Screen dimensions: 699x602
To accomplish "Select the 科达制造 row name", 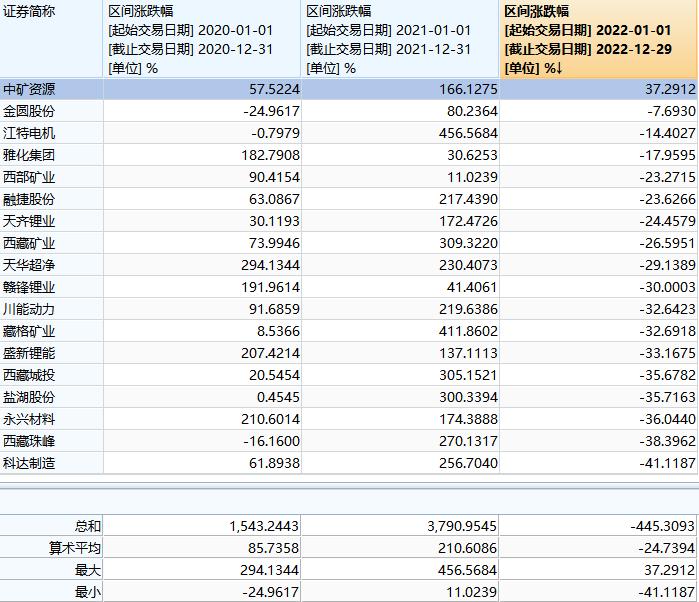I will (29, 463).
